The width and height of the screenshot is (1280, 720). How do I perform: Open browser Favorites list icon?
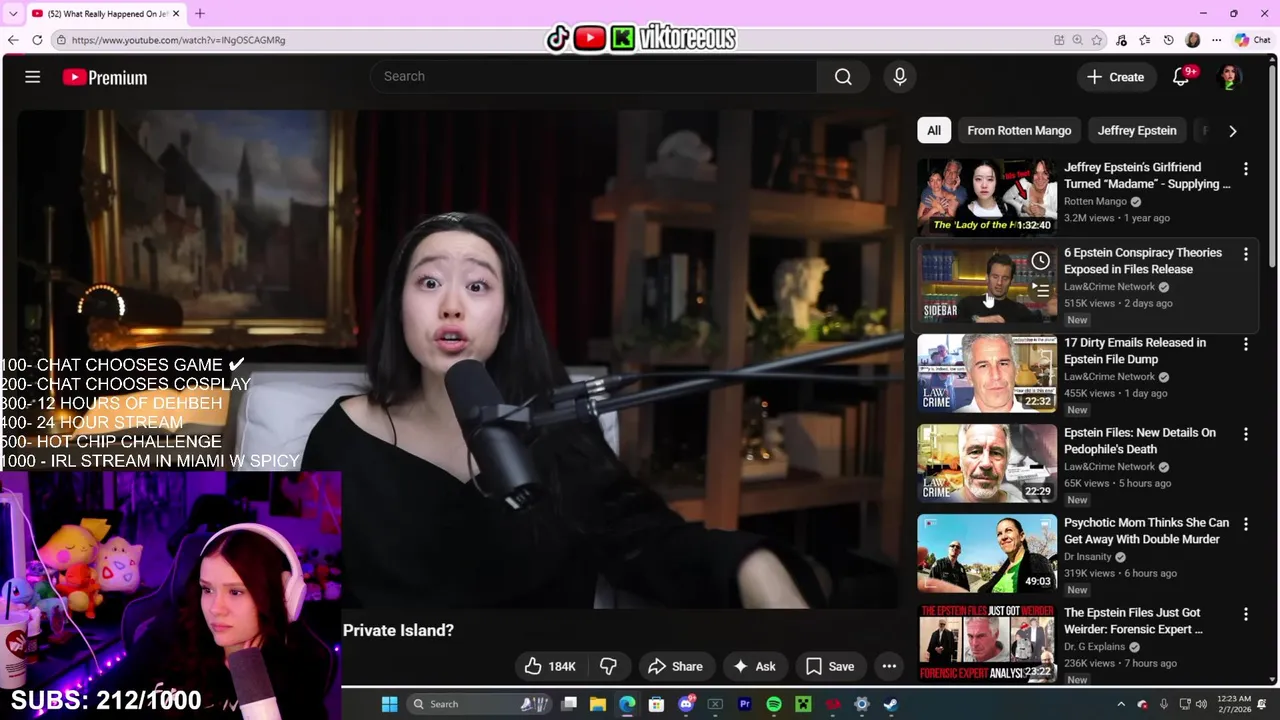click(1145, 40)
